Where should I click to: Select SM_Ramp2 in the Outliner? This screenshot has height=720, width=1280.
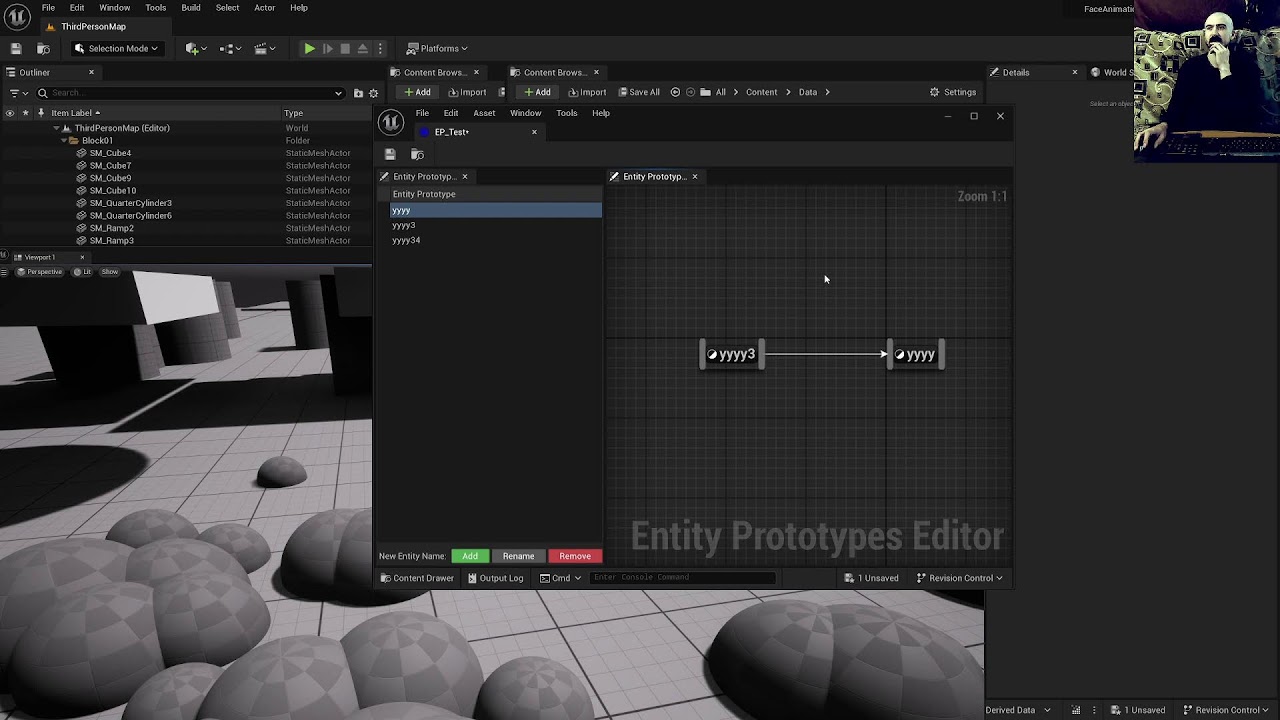pyautogui.click(x=111, y=228)
